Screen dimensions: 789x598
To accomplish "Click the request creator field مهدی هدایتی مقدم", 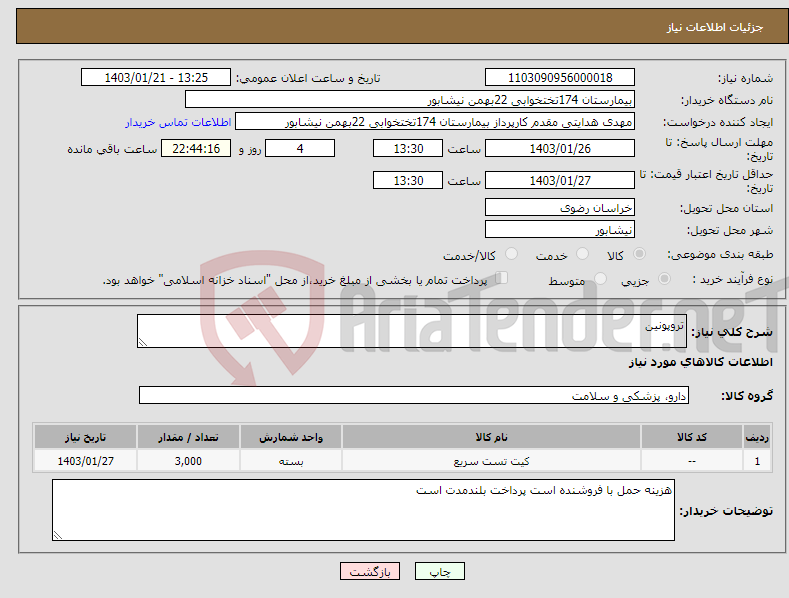I will pos(435,122).
